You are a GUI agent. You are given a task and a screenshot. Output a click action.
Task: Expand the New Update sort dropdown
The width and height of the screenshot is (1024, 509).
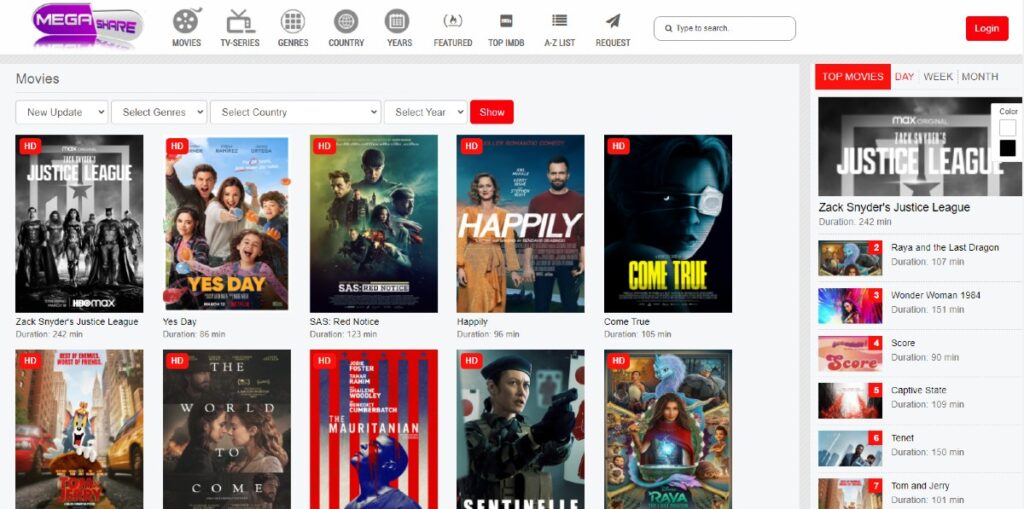coord(62,112)
